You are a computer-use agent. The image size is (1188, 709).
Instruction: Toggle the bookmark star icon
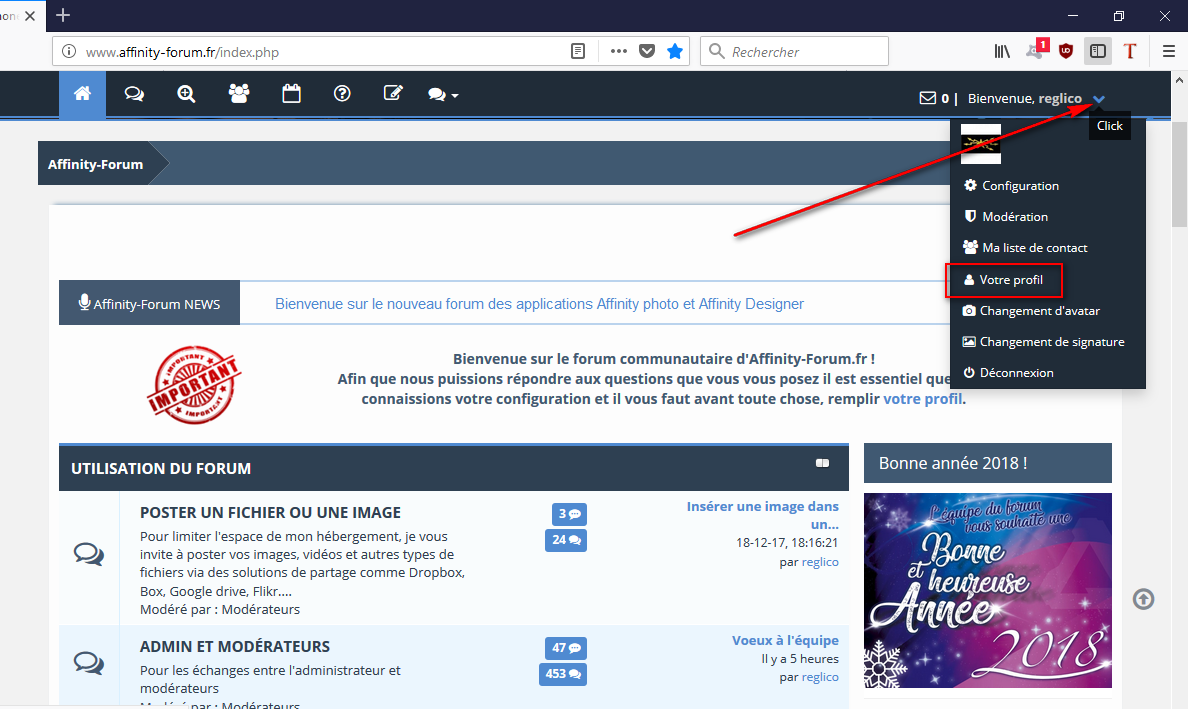point(674,52)
